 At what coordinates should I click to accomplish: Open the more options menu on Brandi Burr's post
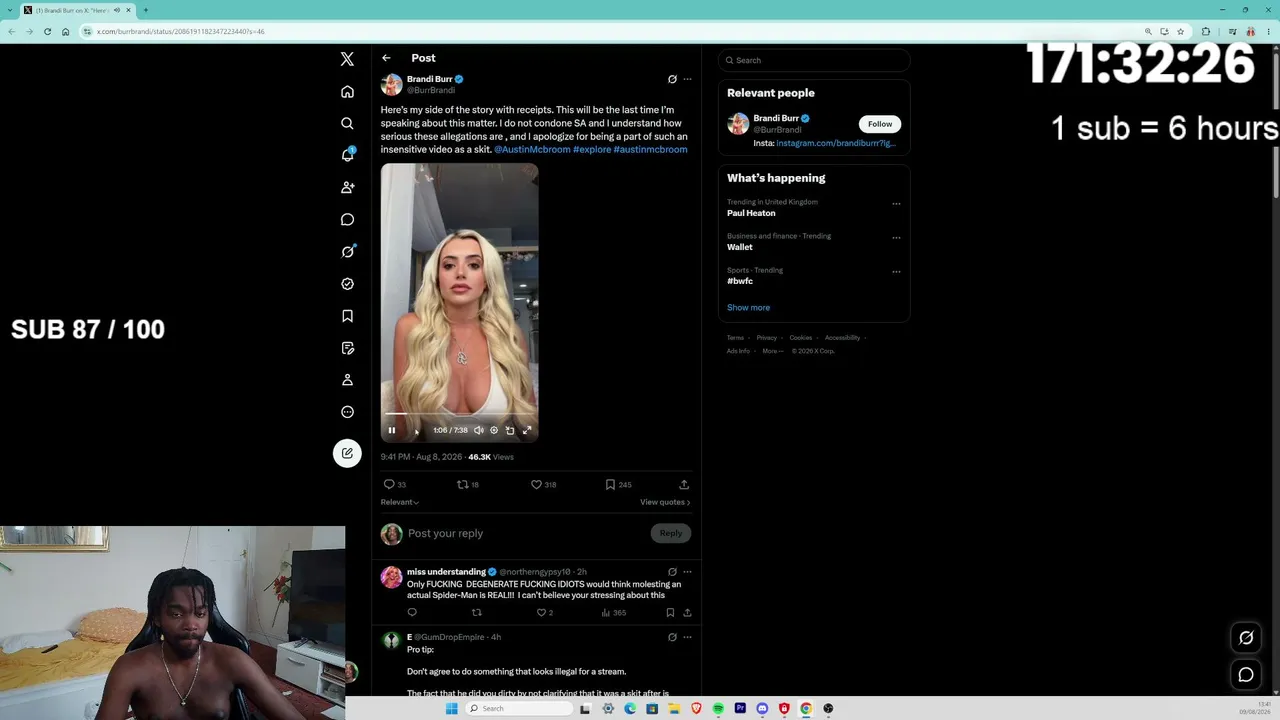coord(687,79)
